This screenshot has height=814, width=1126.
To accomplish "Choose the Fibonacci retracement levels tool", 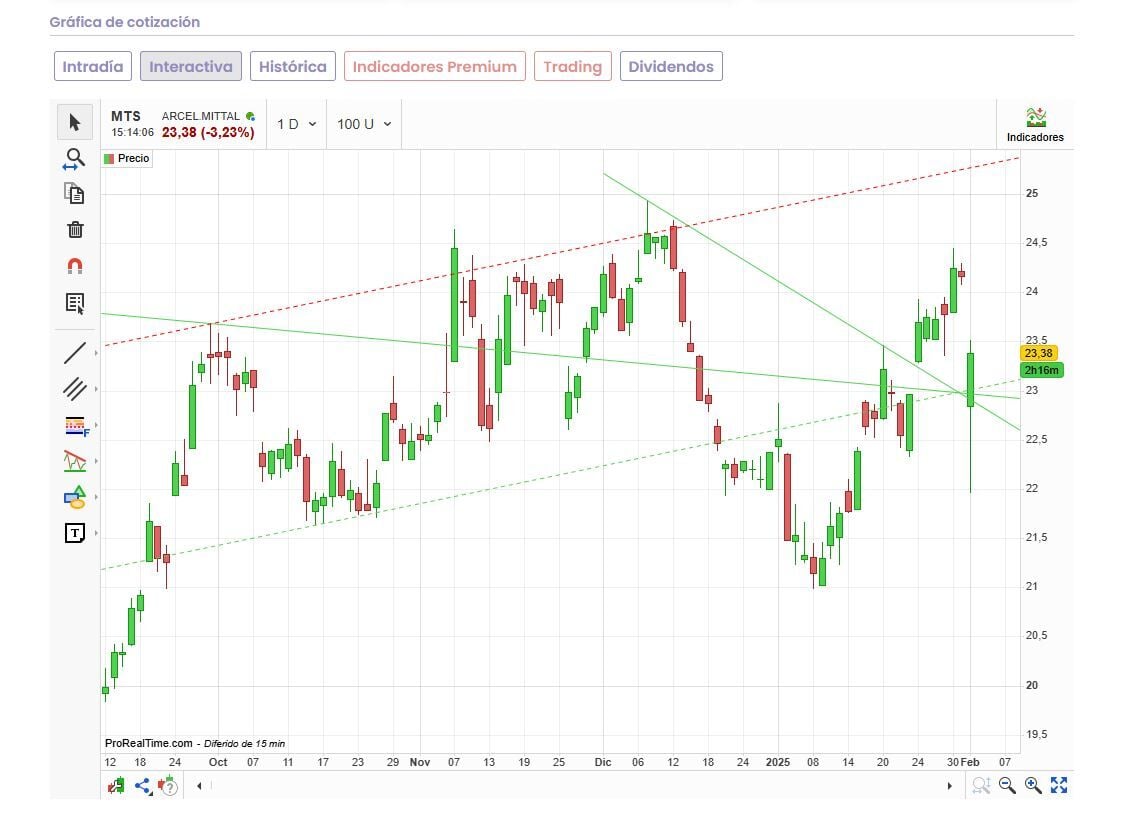I will [76, 426].
